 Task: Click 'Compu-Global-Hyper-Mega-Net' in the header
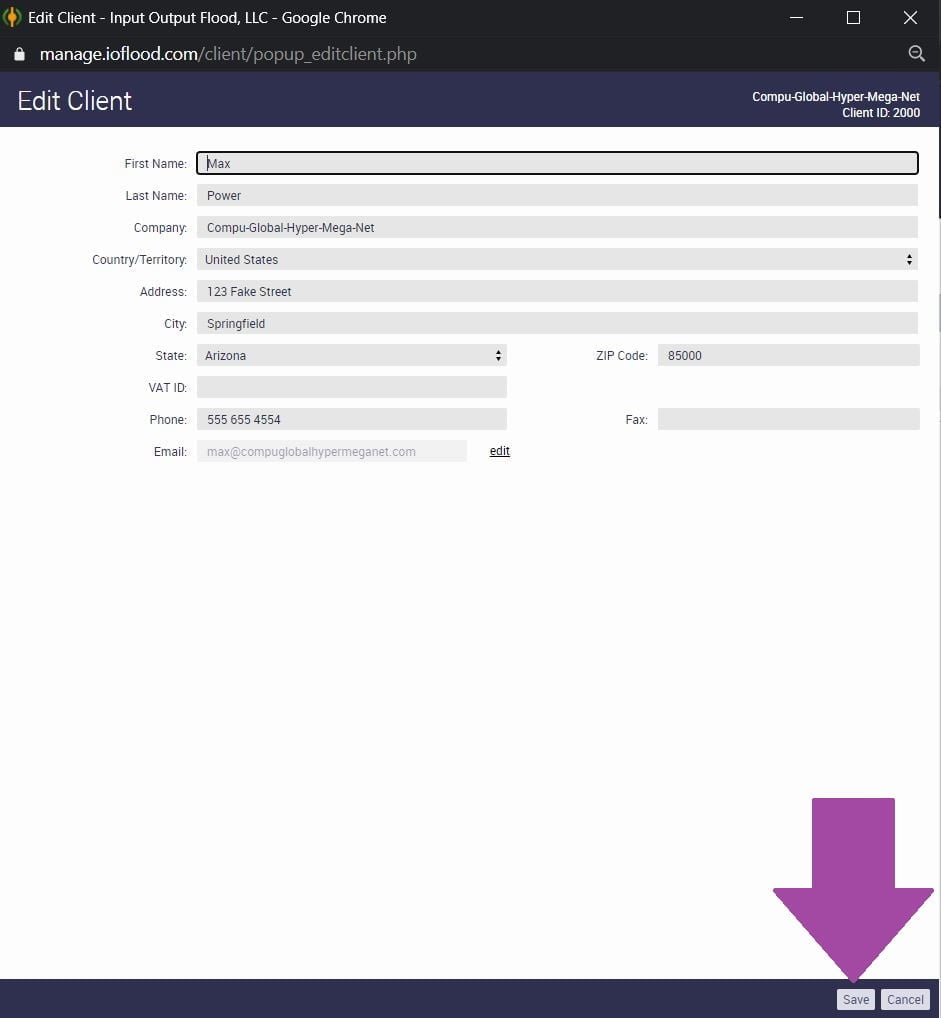point(836,97)
